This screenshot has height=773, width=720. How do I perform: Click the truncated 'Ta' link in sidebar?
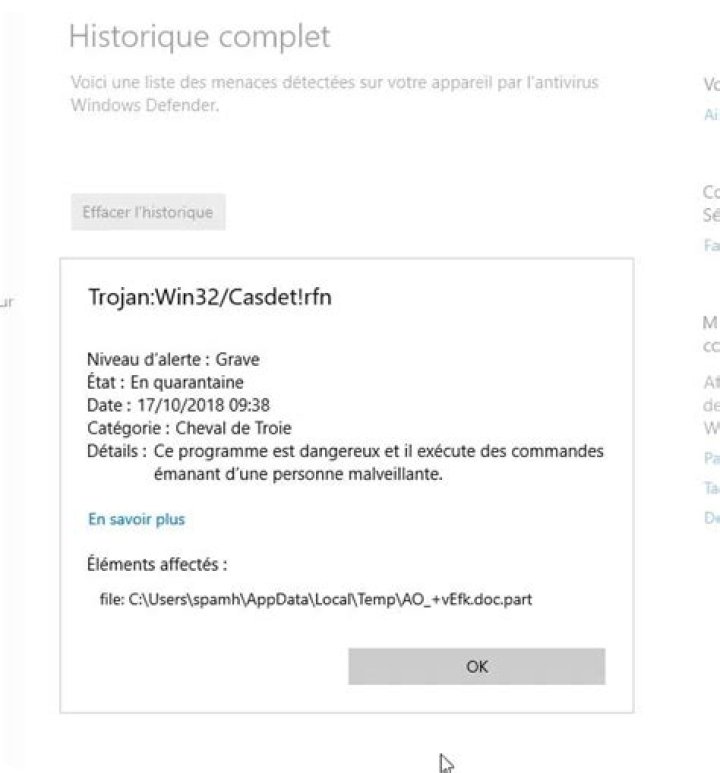pyautogui.click(x=710, y=488)
